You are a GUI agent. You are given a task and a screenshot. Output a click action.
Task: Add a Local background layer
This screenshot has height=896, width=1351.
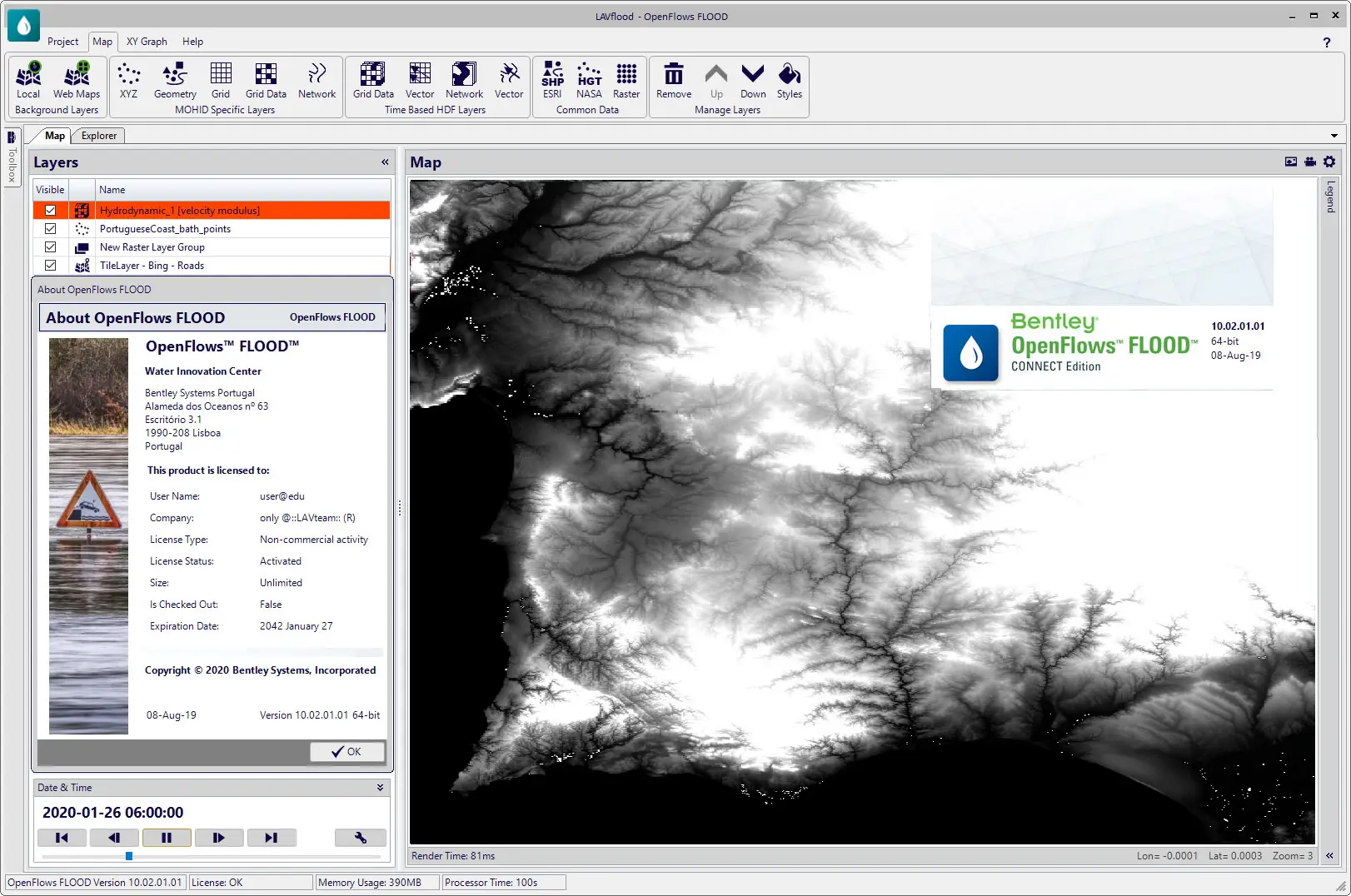28,81
